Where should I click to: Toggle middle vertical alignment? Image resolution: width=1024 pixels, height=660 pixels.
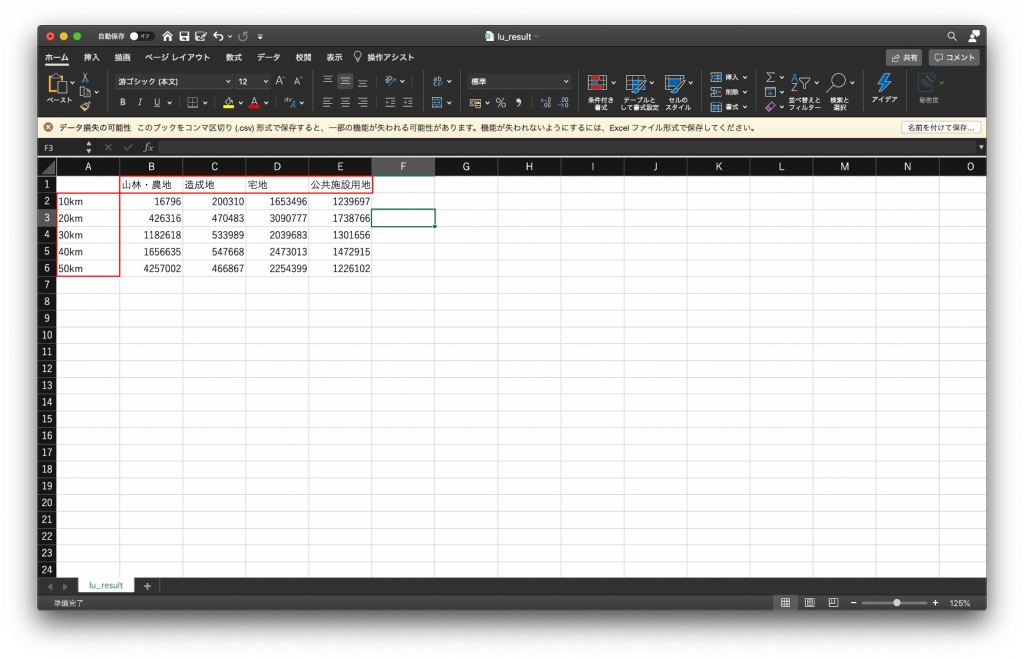345,81
